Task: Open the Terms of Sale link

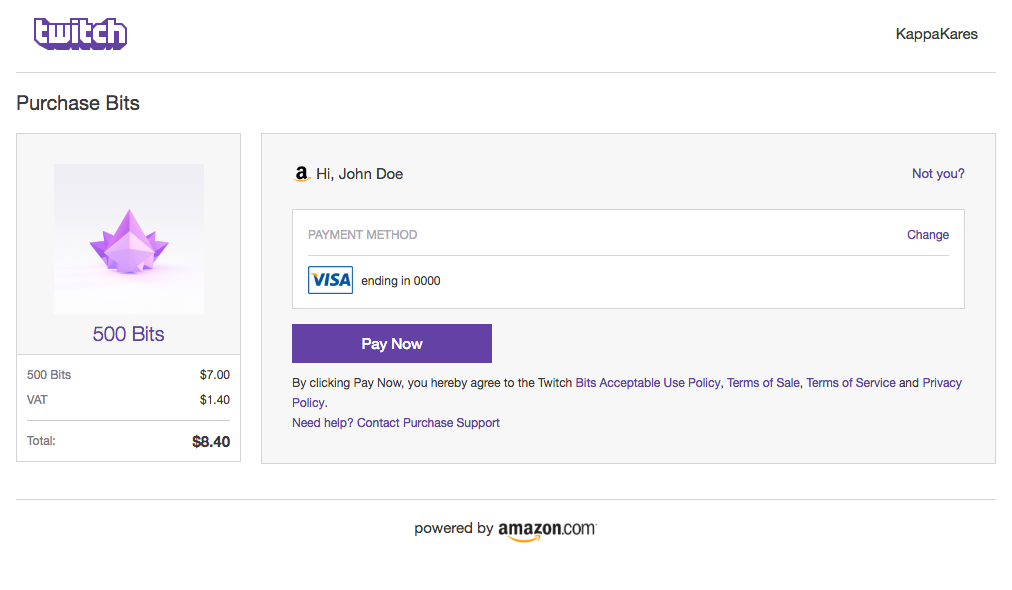Action: point(763,383)
